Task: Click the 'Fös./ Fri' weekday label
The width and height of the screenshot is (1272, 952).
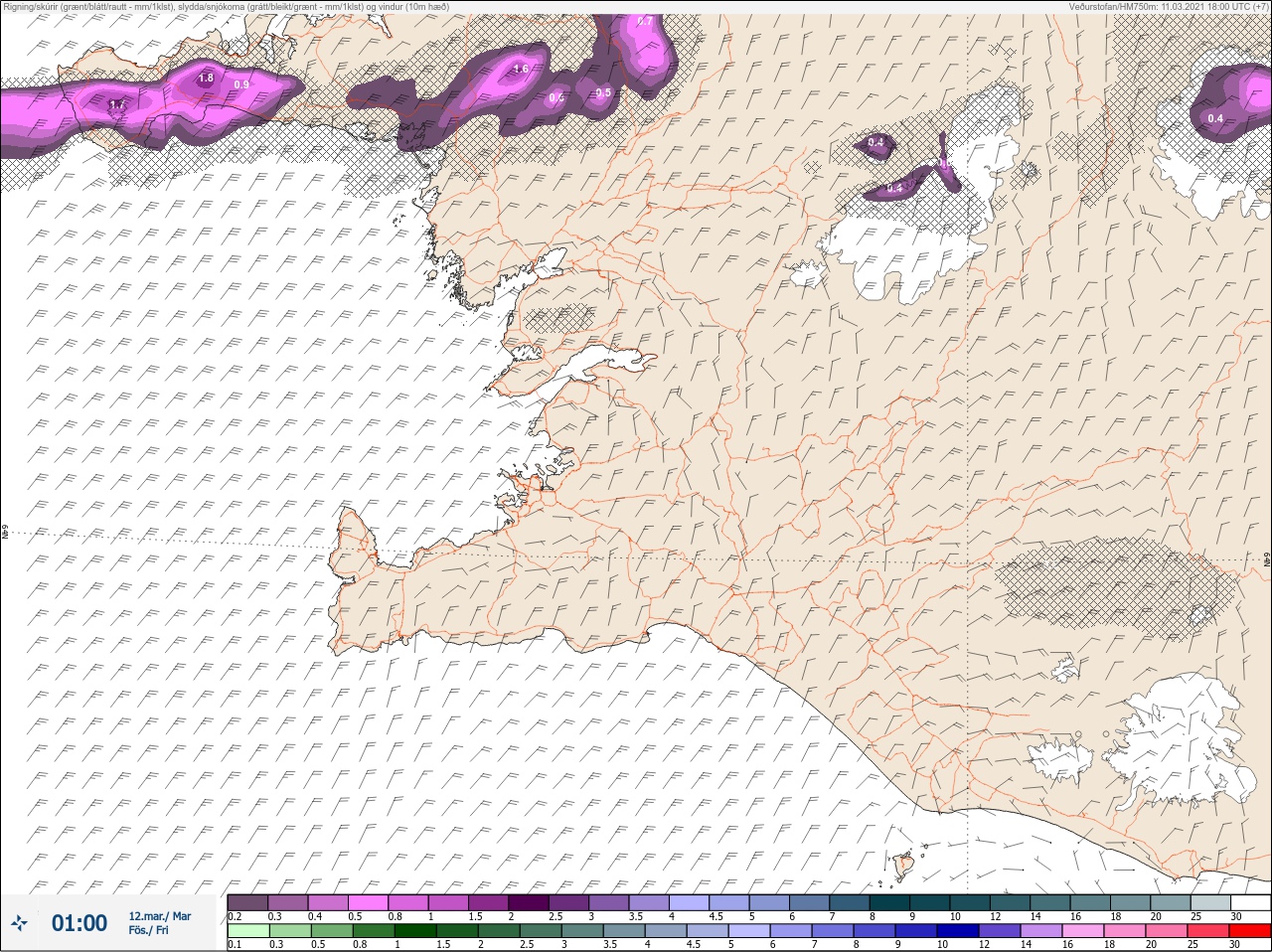Action: pyautogui.click(x=148, y=931)
